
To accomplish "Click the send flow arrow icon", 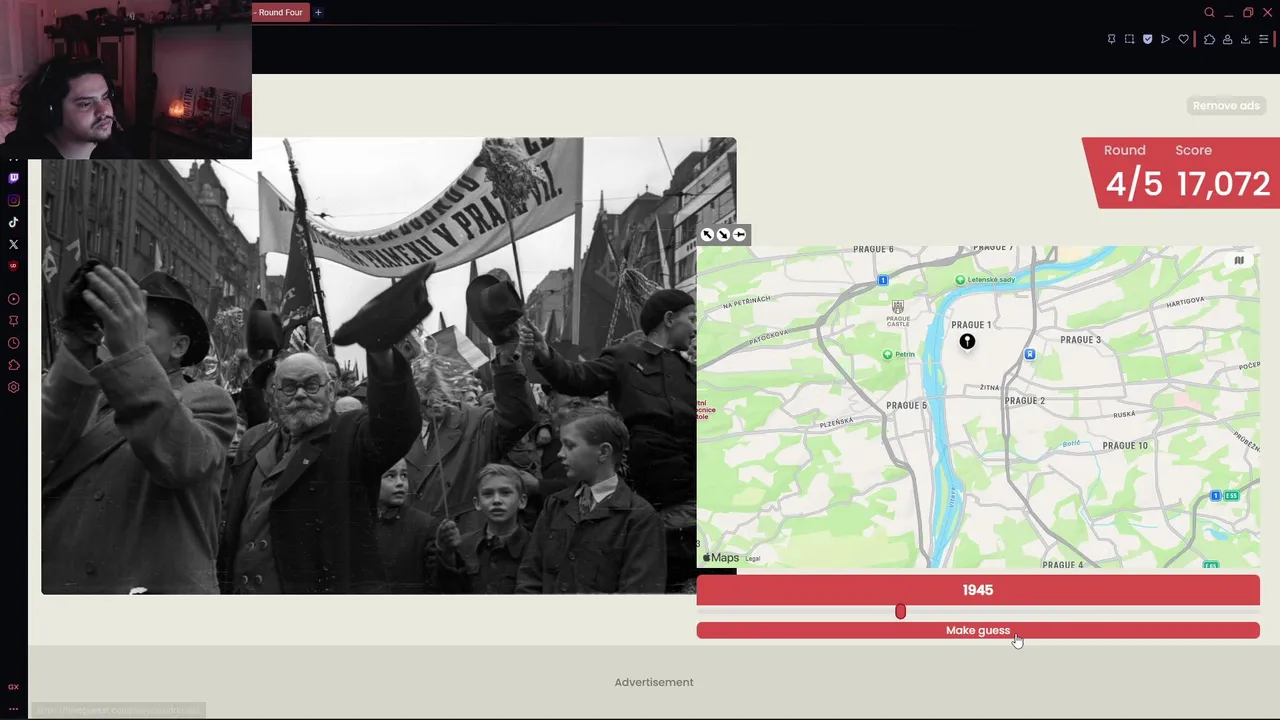I will [1165, 39].
